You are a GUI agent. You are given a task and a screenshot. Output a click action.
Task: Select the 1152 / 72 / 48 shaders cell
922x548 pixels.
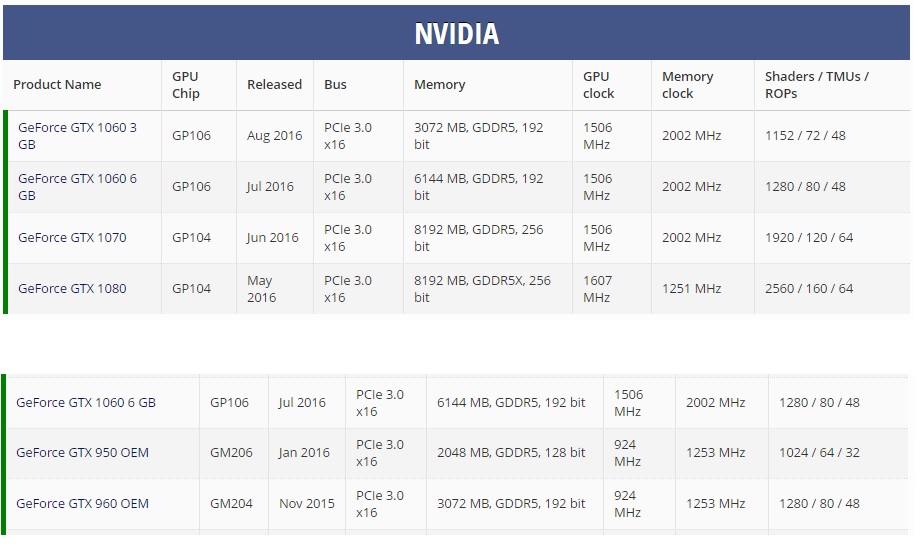tap(805, 136)
